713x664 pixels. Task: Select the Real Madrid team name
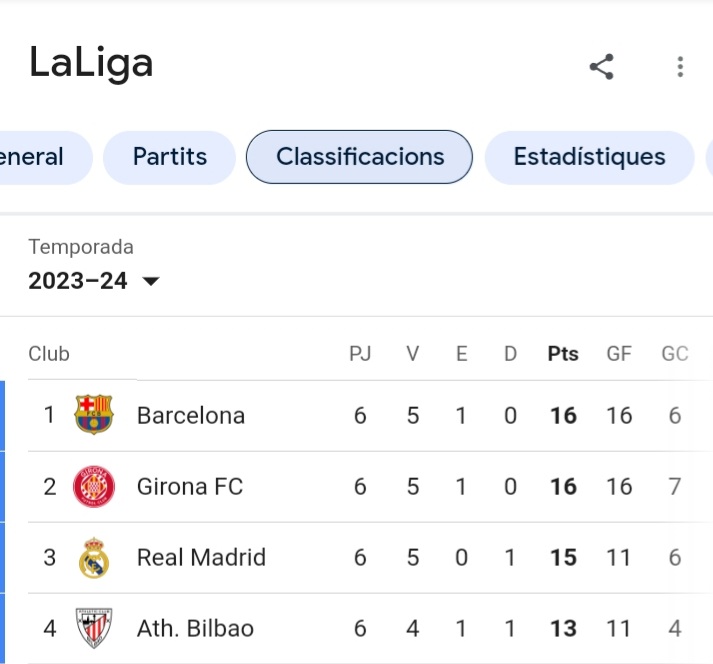click(x=201, y=558)
